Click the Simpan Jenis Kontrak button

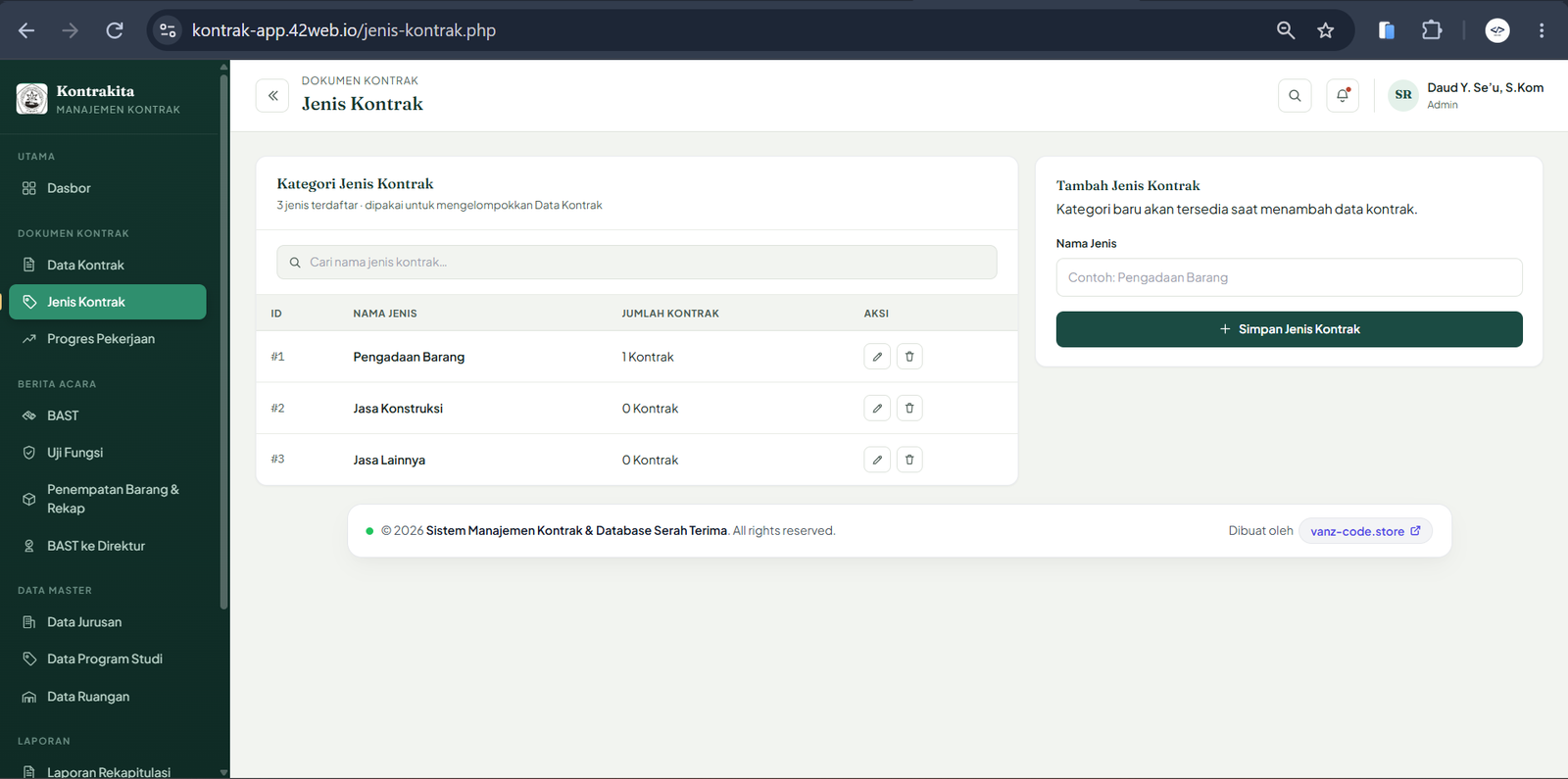(x=1289, y=329)
